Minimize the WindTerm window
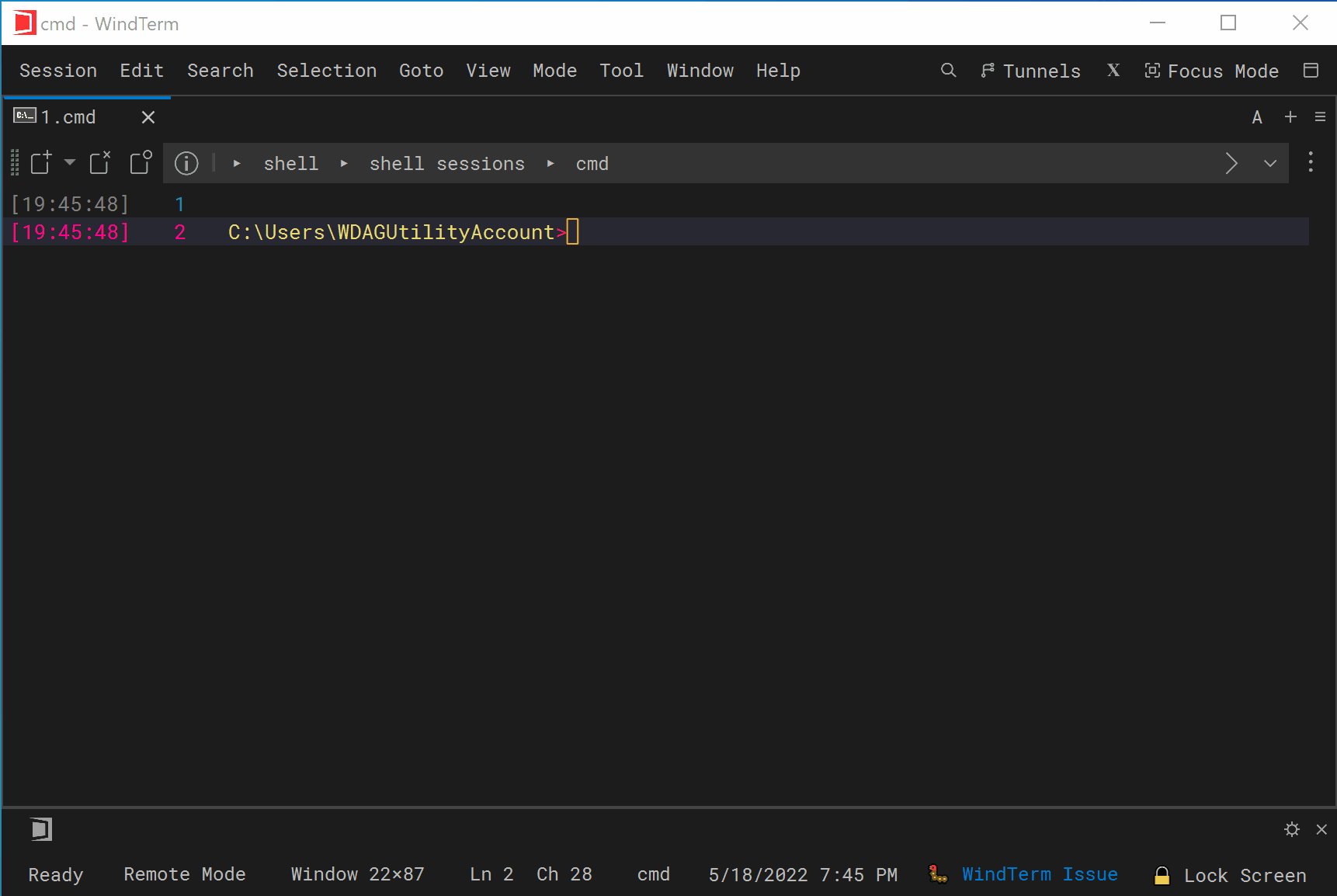1337x896 pixels. coord(1158,23)
